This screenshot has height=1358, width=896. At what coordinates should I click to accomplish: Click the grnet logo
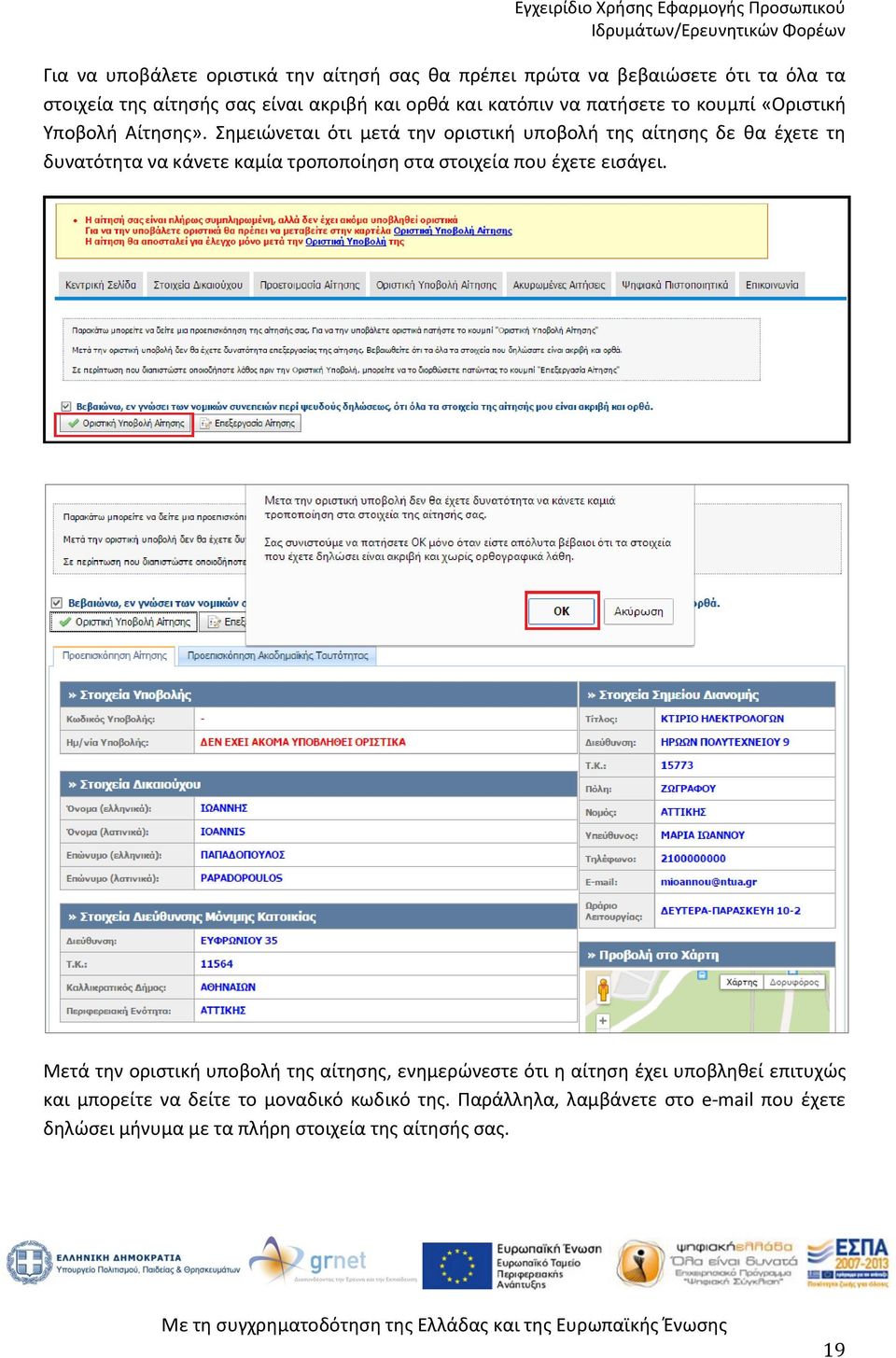click(332, 1261)
